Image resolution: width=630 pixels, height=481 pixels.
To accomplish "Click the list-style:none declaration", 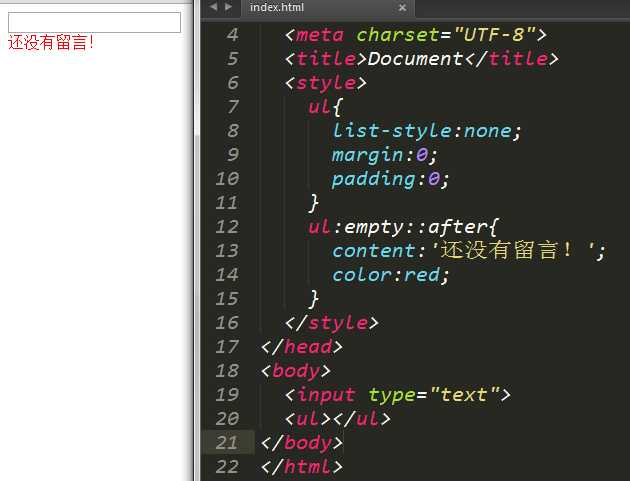I will coord(427,131).
